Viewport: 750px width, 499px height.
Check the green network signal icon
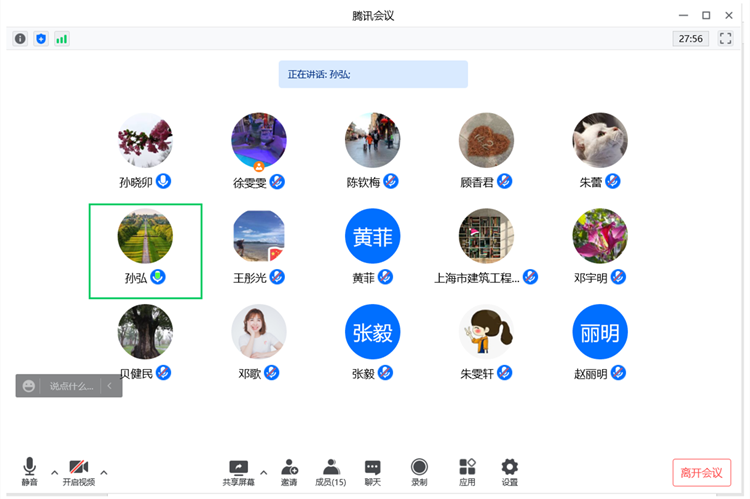(62, 39)
